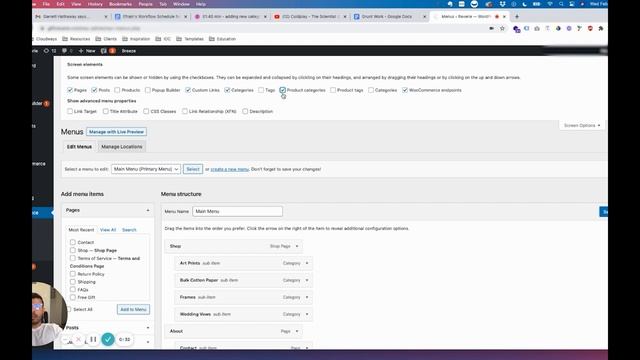The width and height of the screenshot is (640, 360).
Task: Click the Spotlight search icon in menu bar
Action: 561,4
